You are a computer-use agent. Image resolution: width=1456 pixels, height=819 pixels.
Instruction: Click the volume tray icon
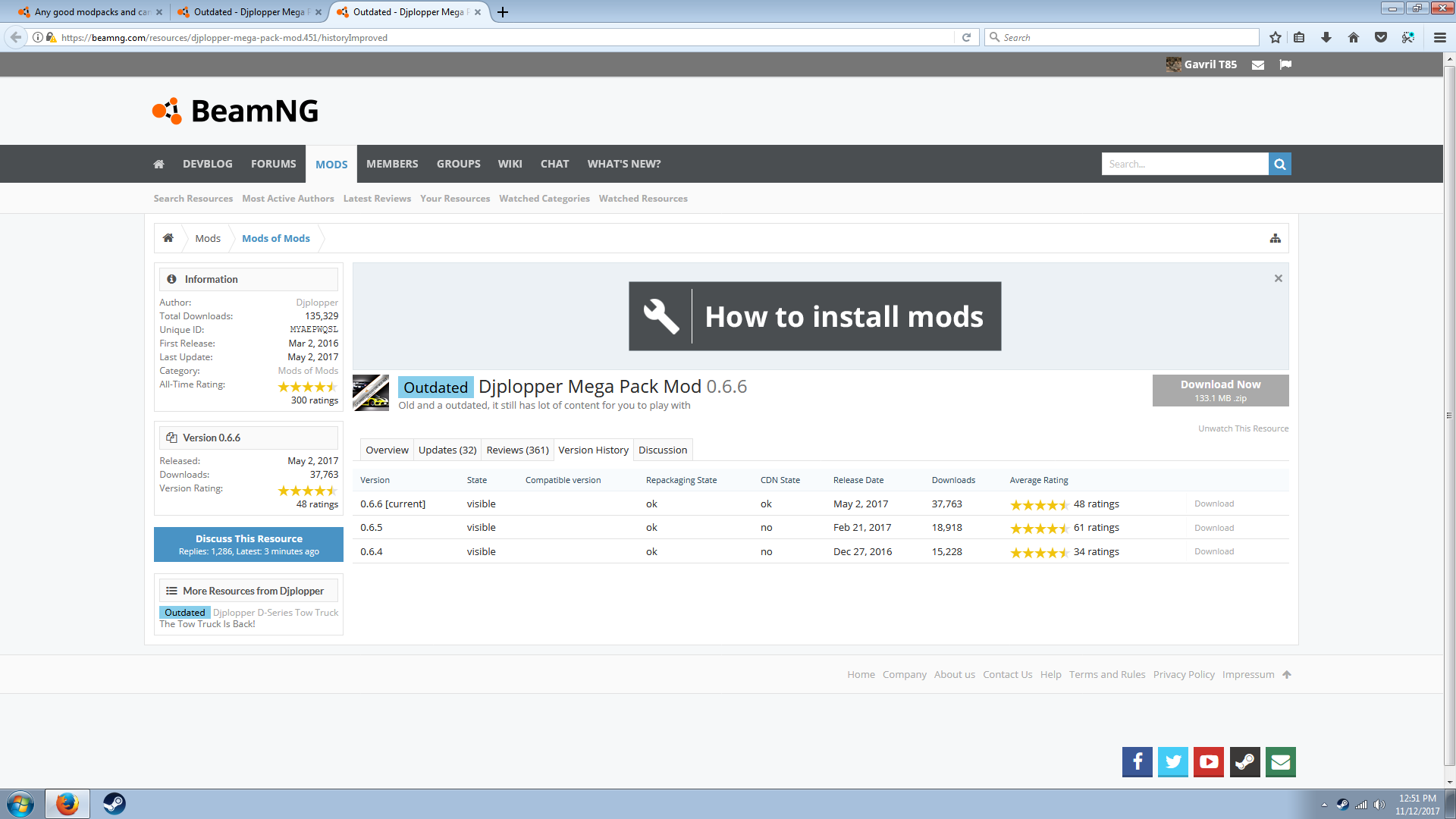(x=1379, y=805)
